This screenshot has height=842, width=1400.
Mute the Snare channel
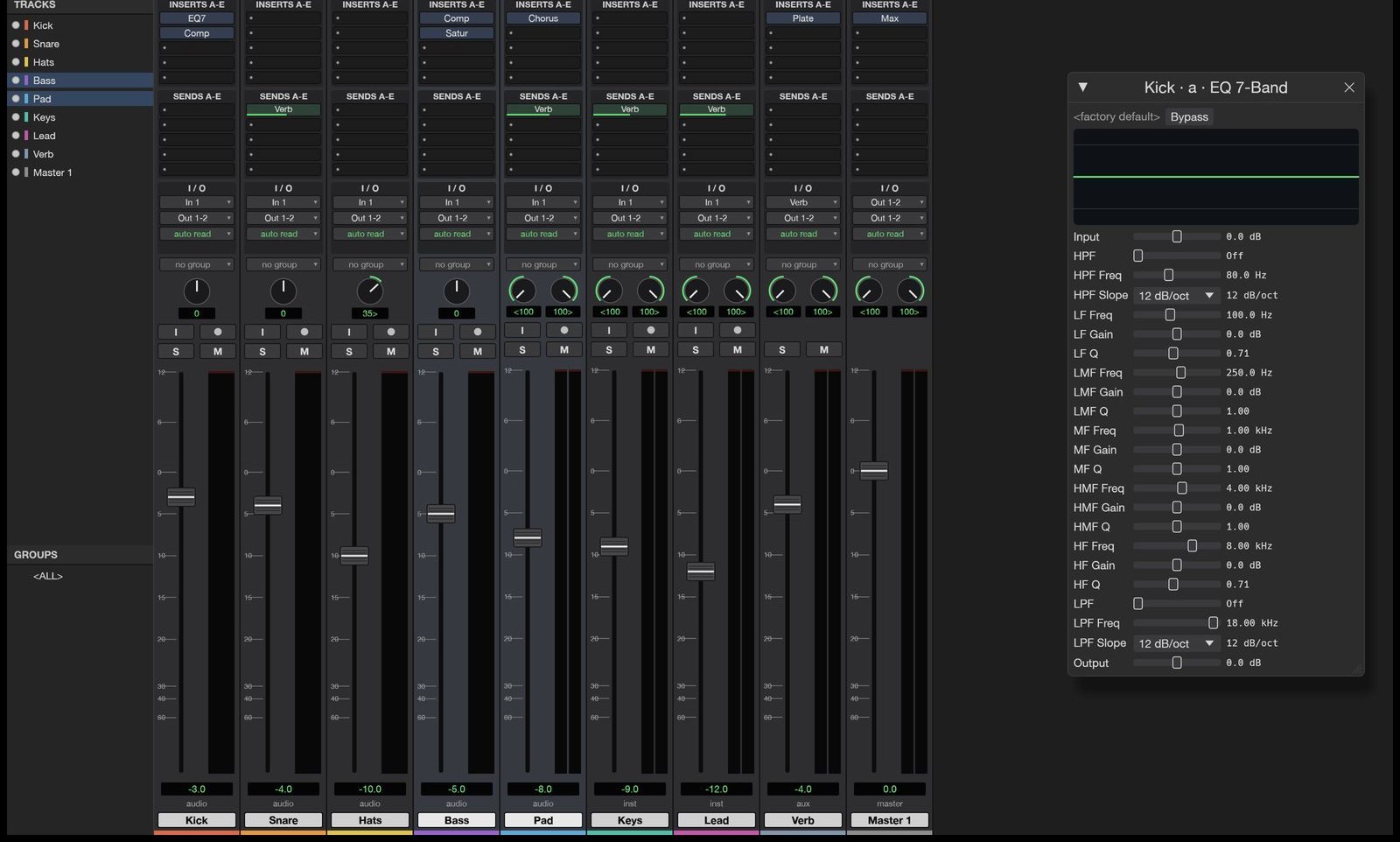coord(304,351)
